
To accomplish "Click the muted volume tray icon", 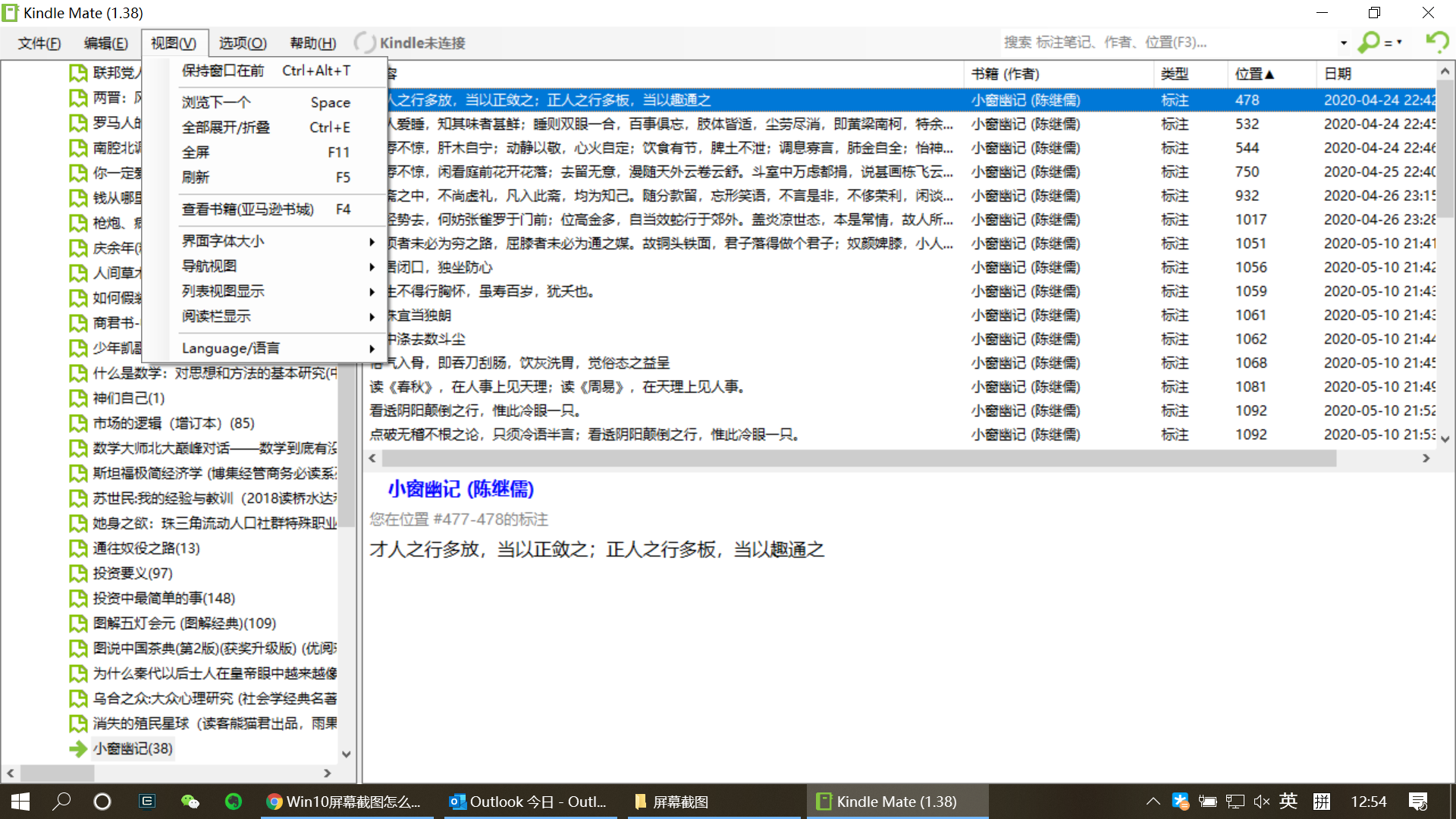I will (1262, 802).
